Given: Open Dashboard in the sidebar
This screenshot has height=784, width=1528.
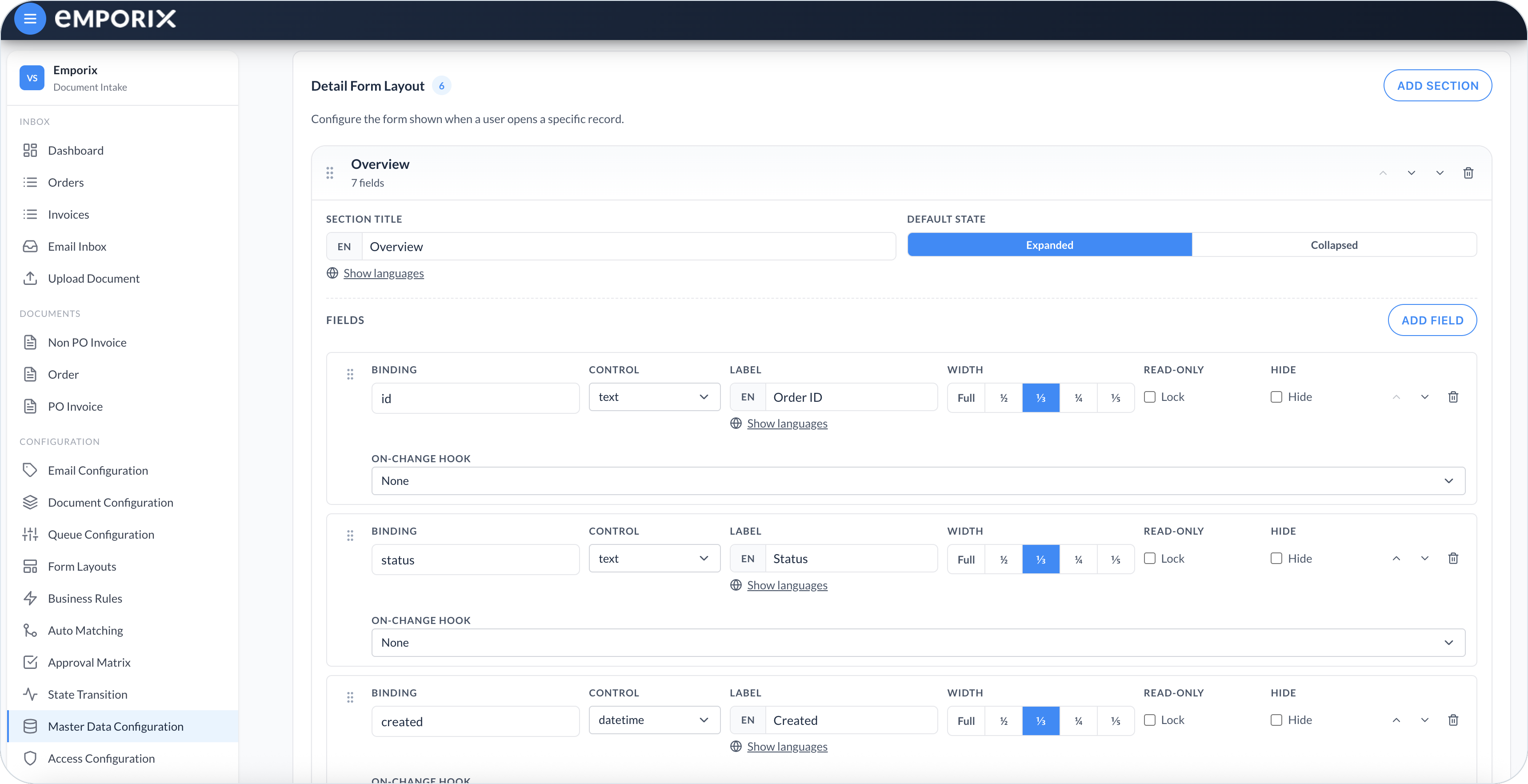Looking at the screenshot, I should [123, 151].
